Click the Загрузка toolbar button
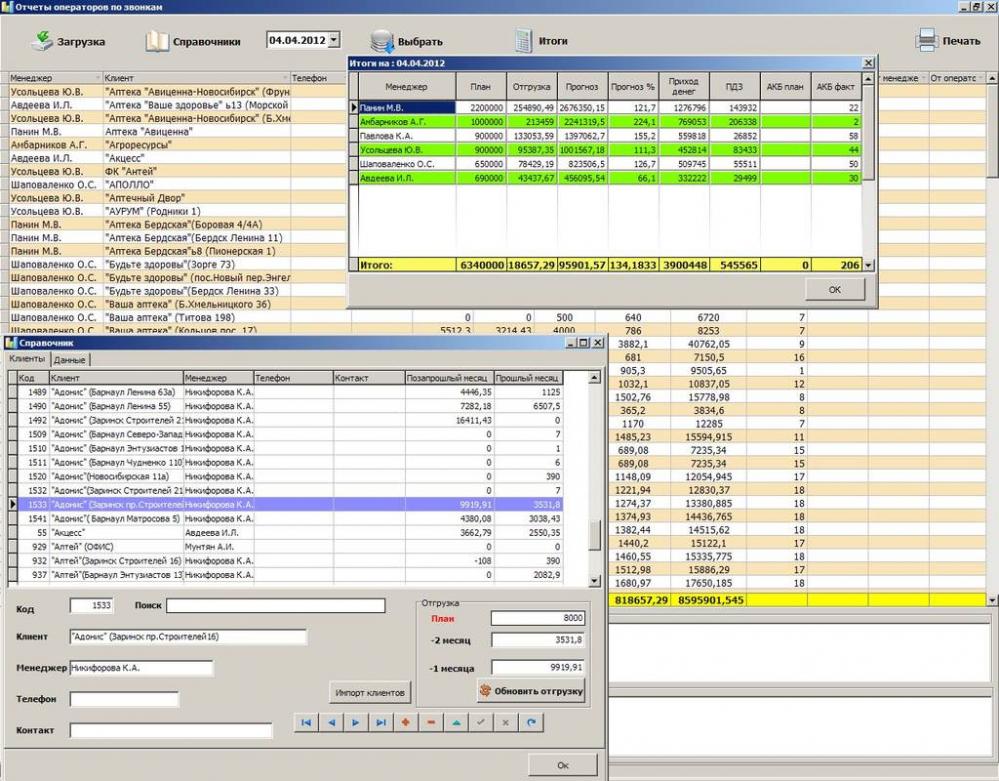This screenshot has height=781, width=999. pos(68,41)
